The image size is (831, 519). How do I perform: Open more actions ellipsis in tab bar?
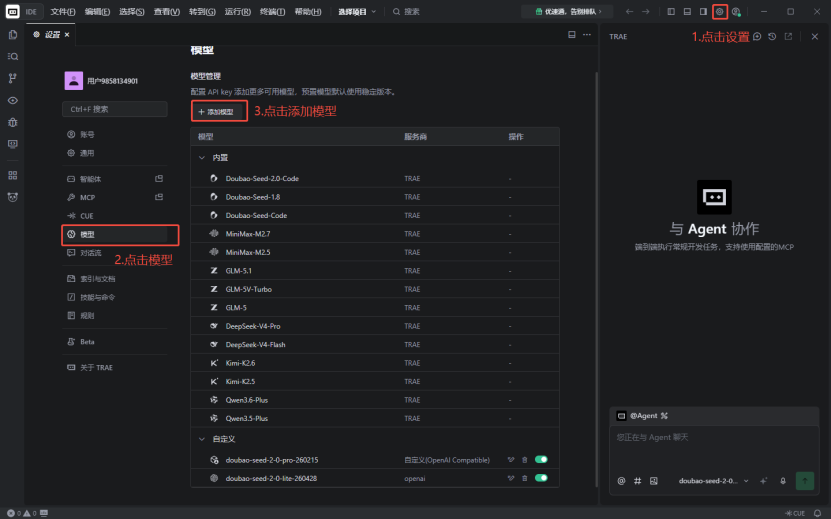pyautogui.click(x=587, y=34)
